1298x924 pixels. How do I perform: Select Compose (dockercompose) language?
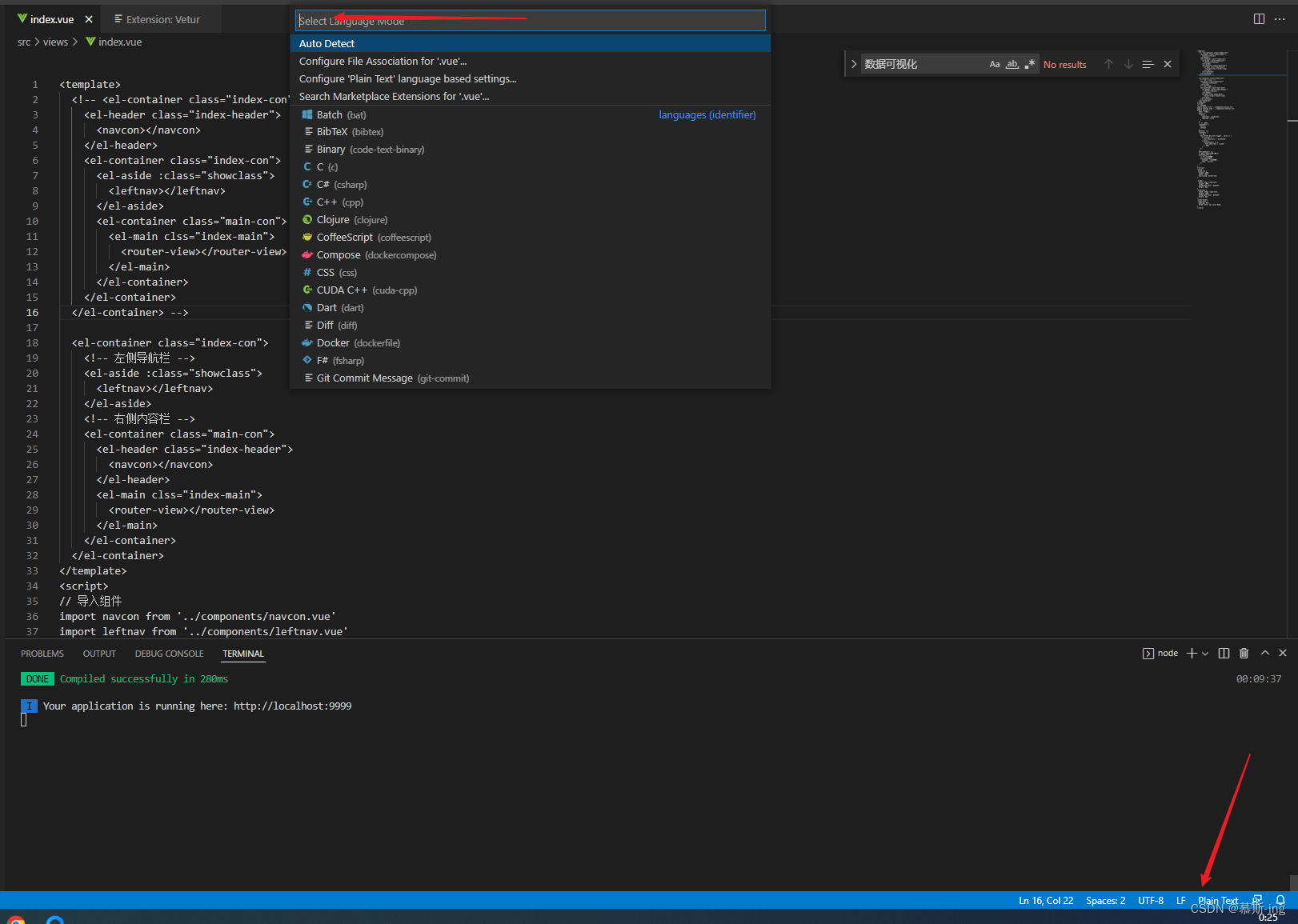pyautogui.click(x=531, y=255)
